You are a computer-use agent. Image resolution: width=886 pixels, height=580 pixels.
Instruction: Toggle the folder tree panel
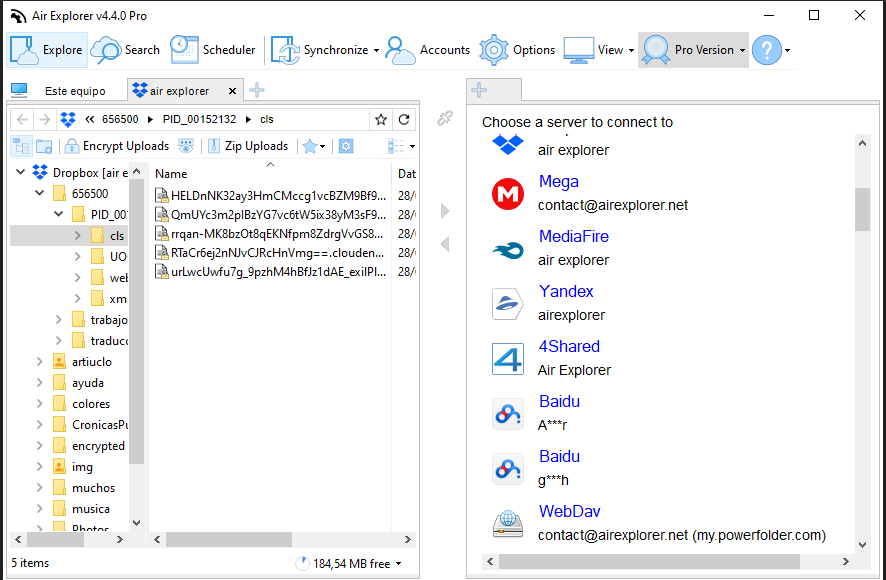(21, 146)
